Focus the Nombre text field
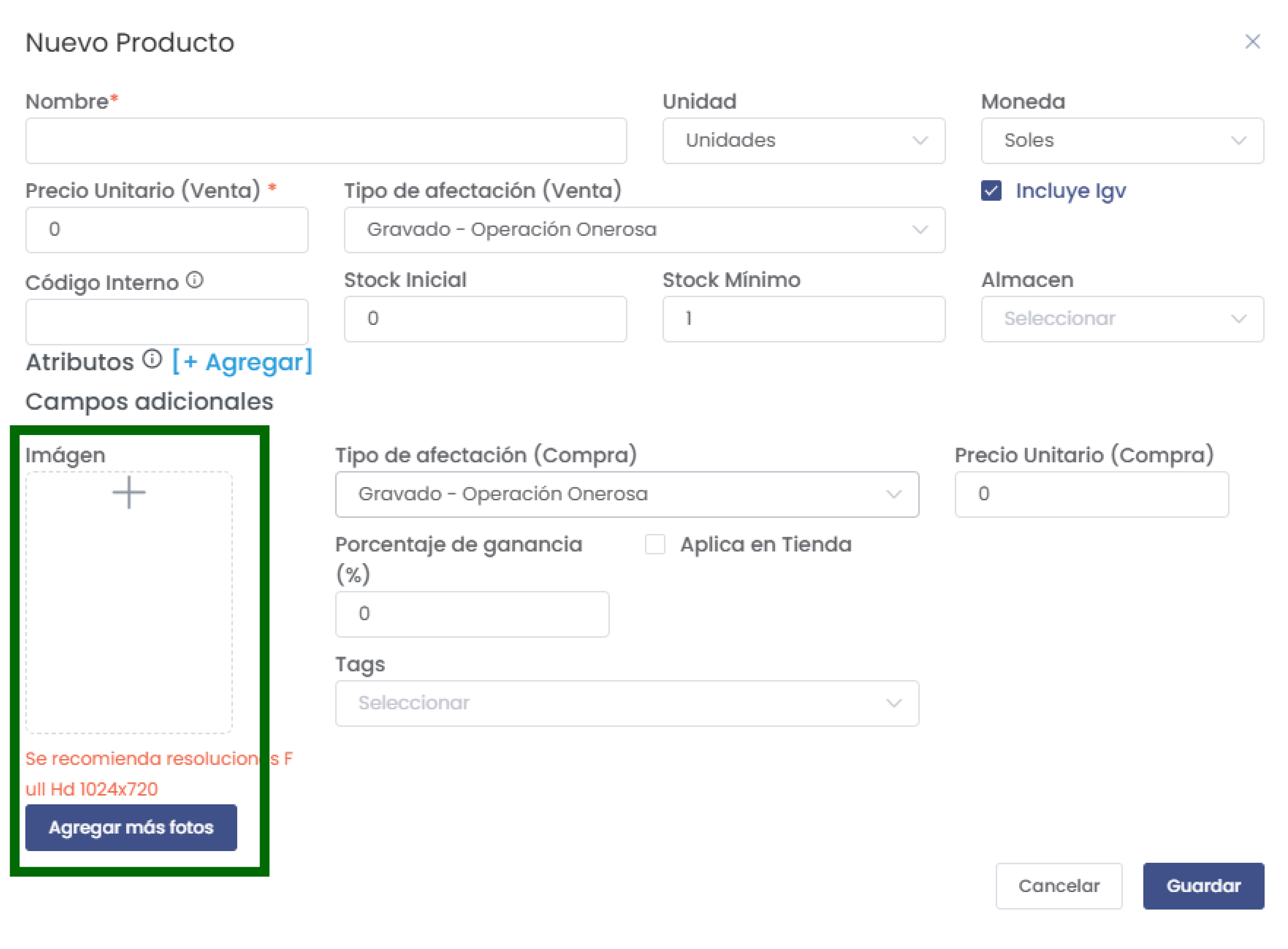 pyautogui.click(x=326, y=141)
